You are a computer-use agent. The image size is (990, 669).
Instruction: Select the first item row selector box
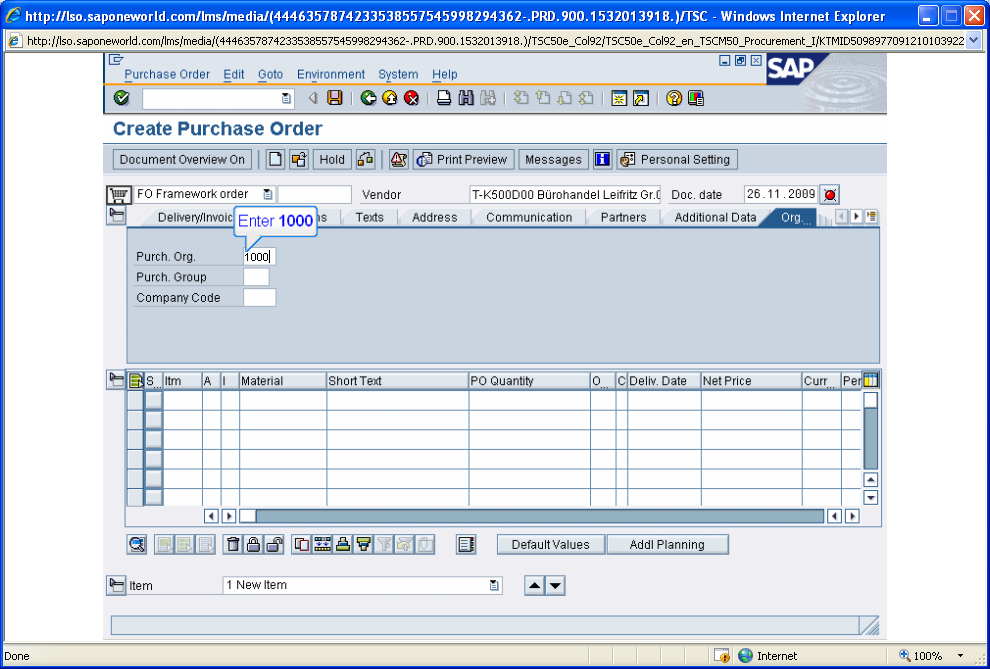[x=135, y=400]
